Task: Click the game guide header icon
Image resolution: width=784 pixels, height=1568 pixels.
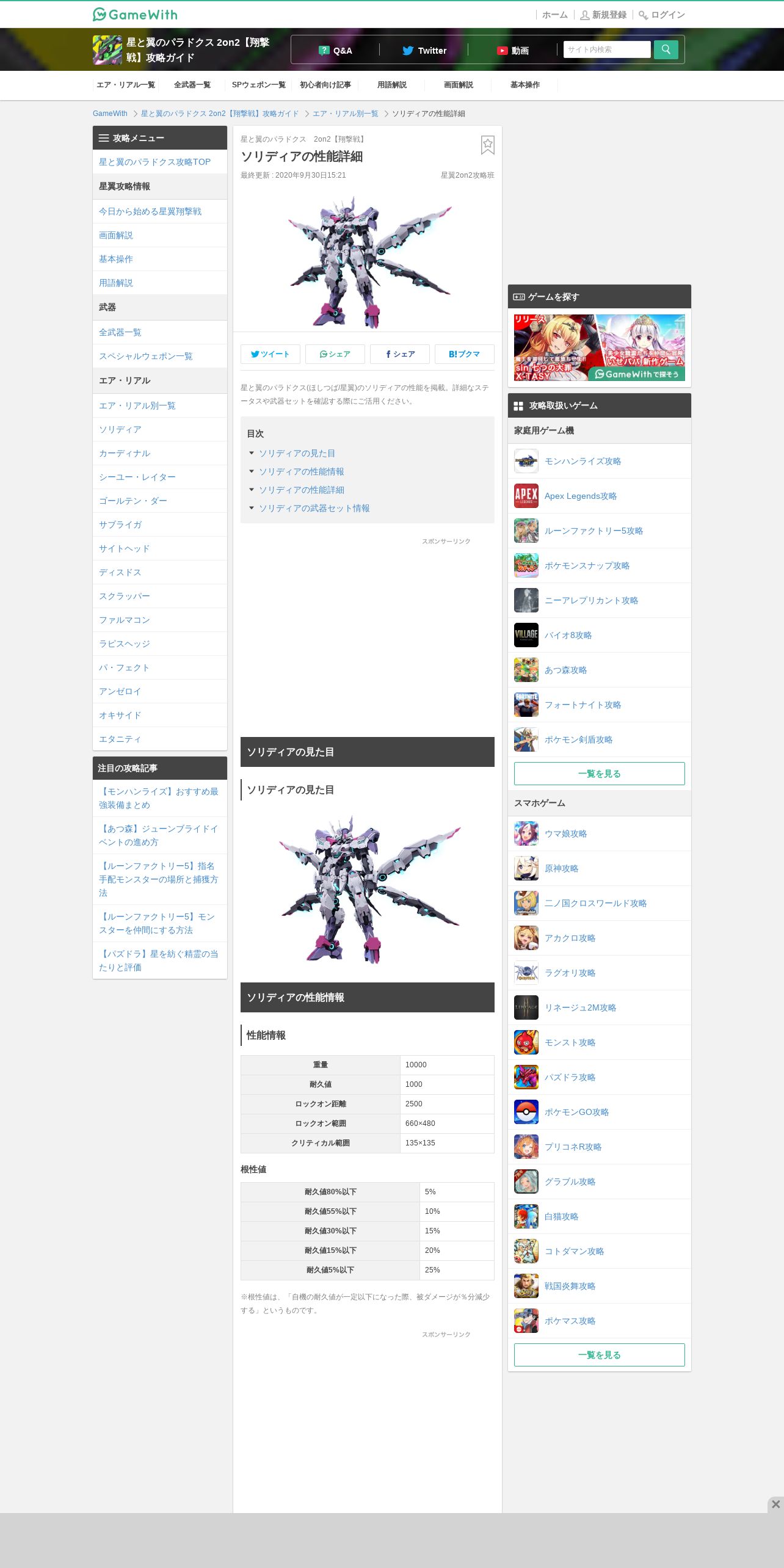Action: (x=107, y=49)
